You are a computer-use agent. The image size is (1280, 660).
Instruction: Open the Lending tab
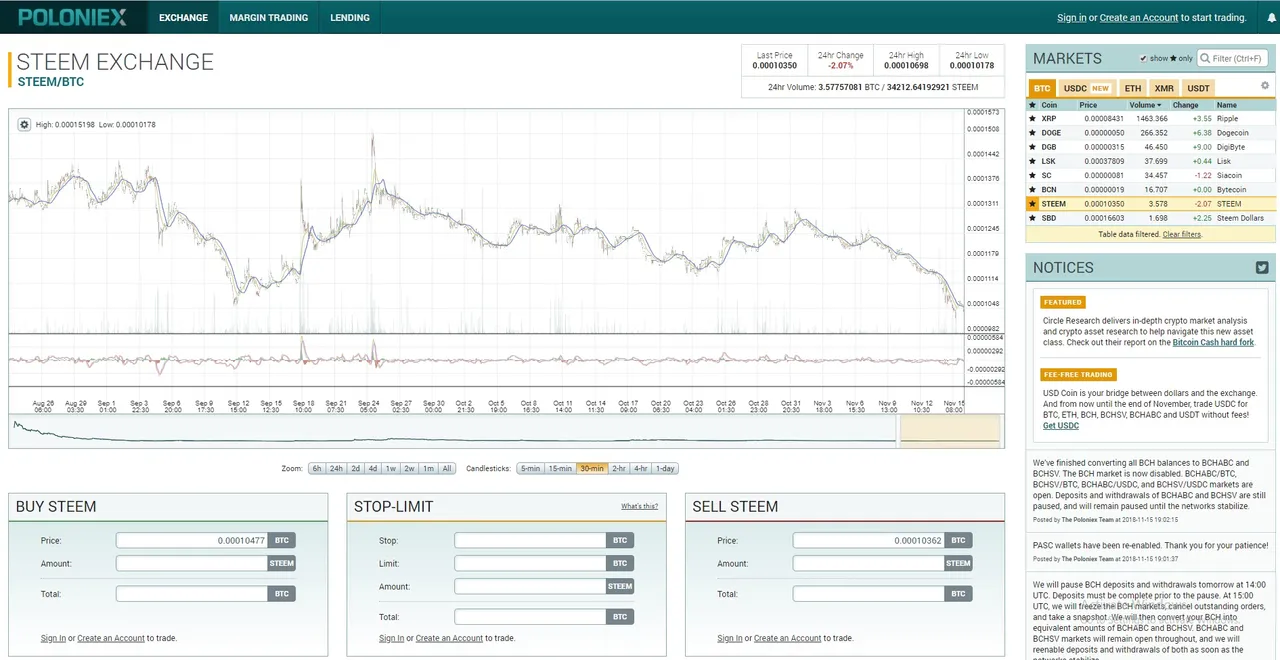tap(350, 17)
